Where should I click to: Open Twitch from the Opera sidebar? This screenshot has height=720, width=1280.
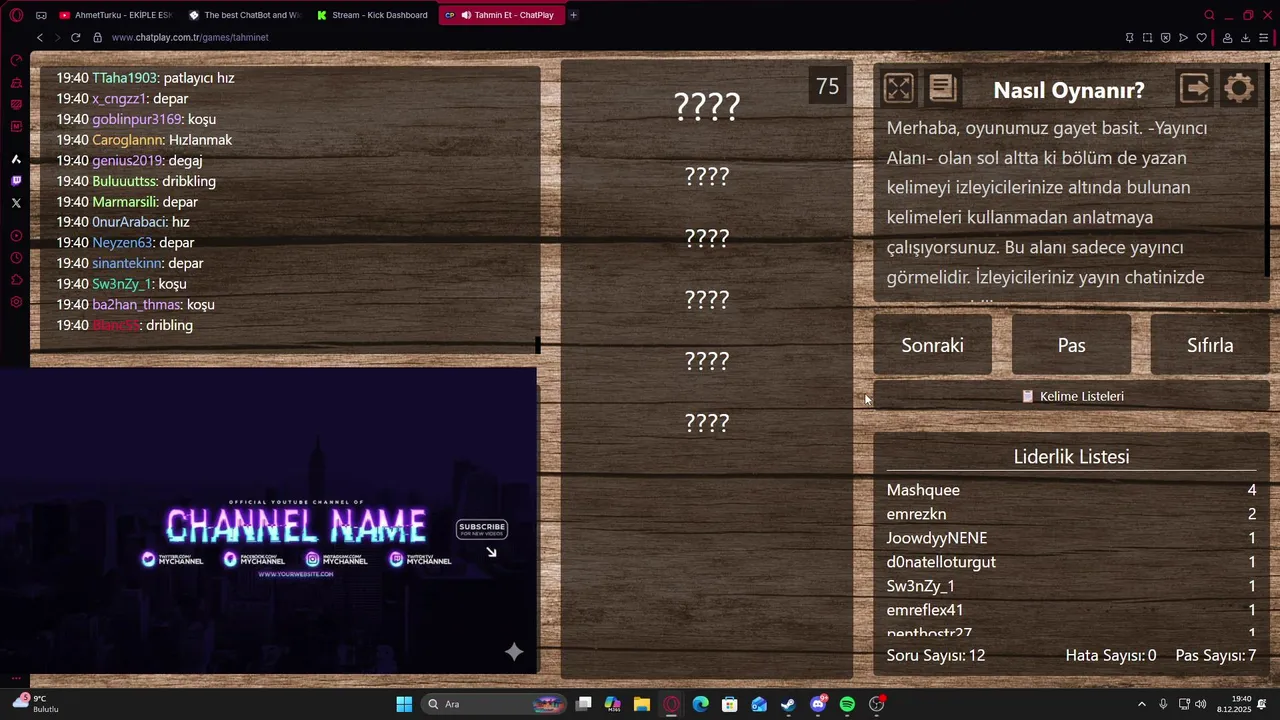pyautogui.click(x=16, y=181)
